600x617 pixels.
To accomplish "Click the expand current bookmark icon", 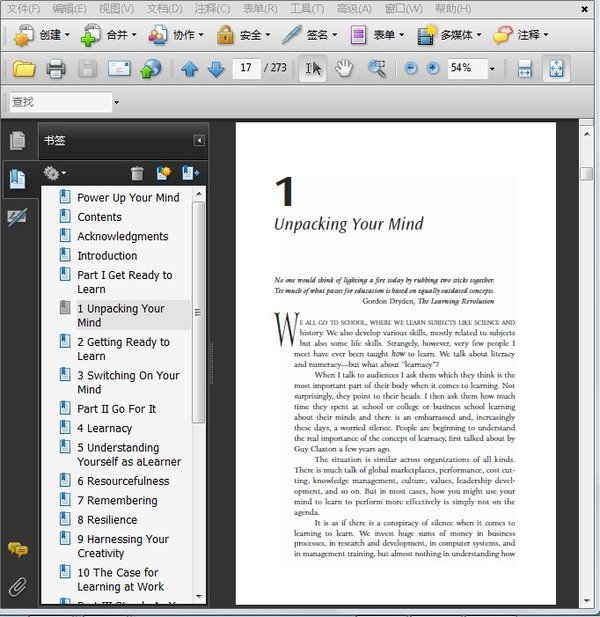I will [x=190, y=173].
